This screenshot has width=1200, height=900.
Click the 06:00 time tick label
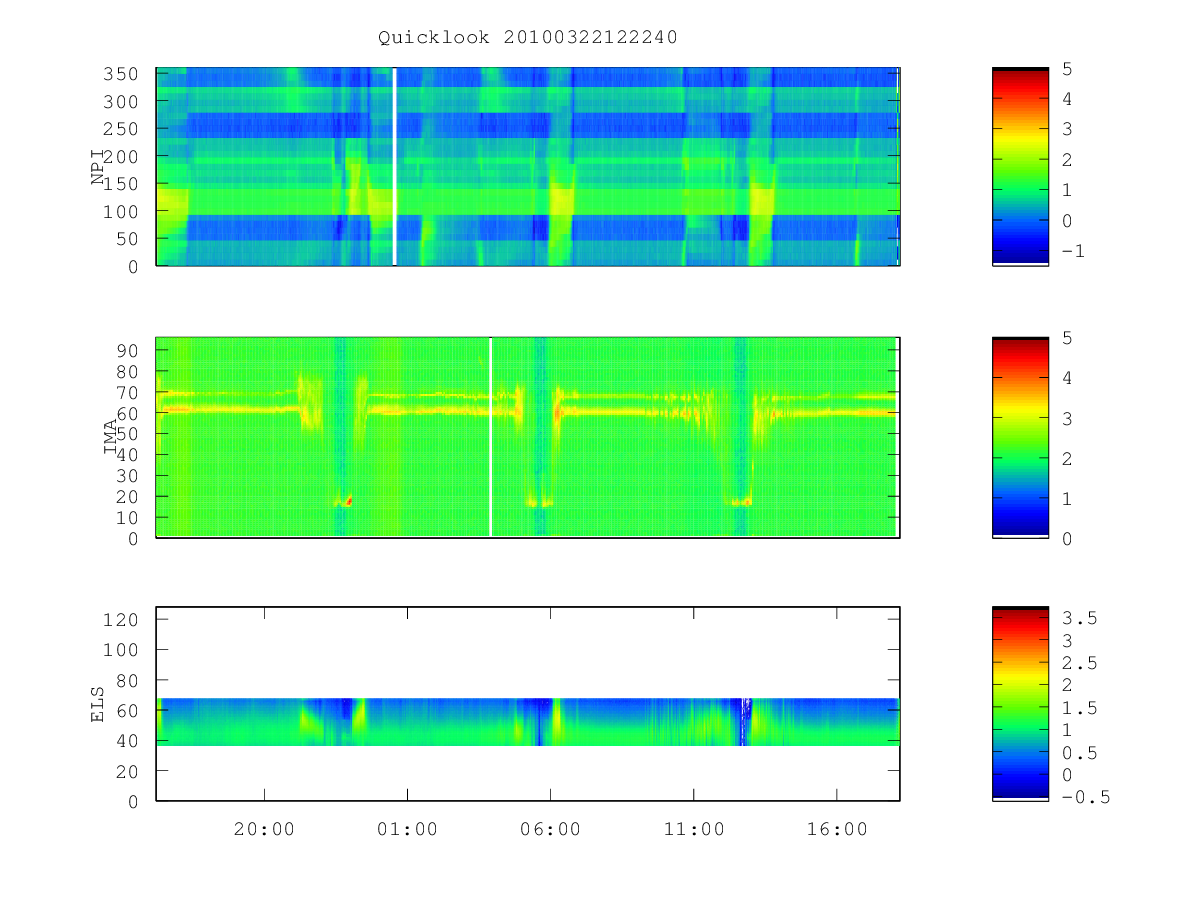[x=550, y=829]
